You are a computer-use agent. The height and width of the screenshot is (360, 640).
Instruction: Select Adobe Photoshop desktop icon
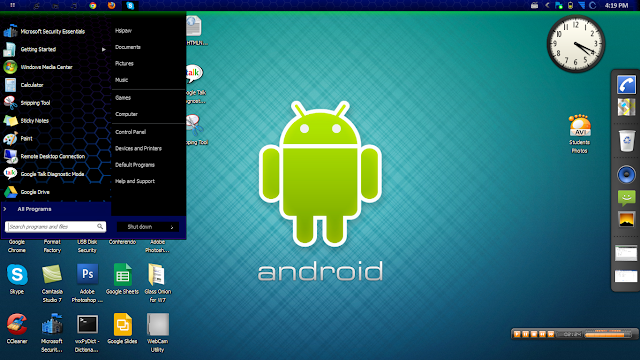pos(87,283)
